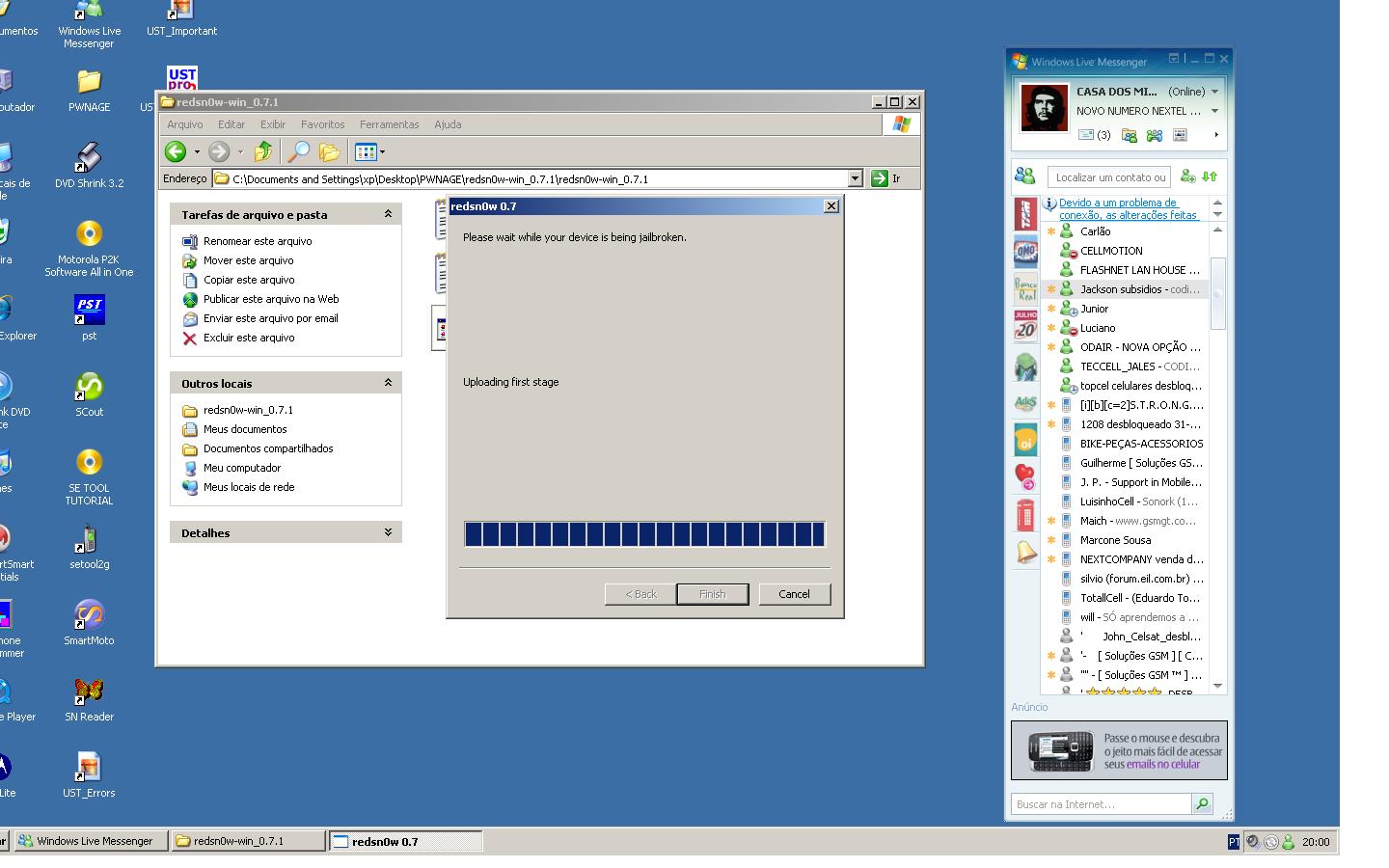
Task: Open sharing folders icon in Messenger
Action: click(1129, 135)
